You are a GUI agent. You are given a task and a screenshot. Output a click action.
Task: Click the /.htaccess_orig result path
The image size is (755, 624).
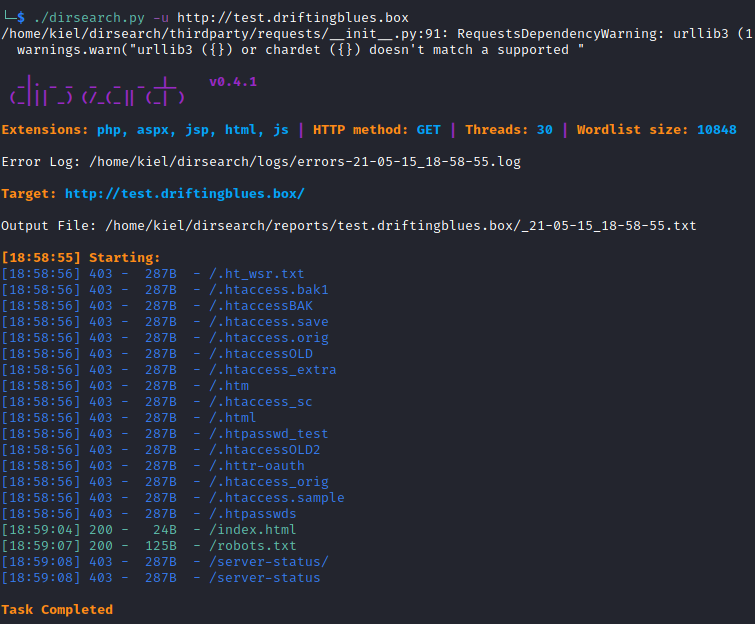click(269, 481)
